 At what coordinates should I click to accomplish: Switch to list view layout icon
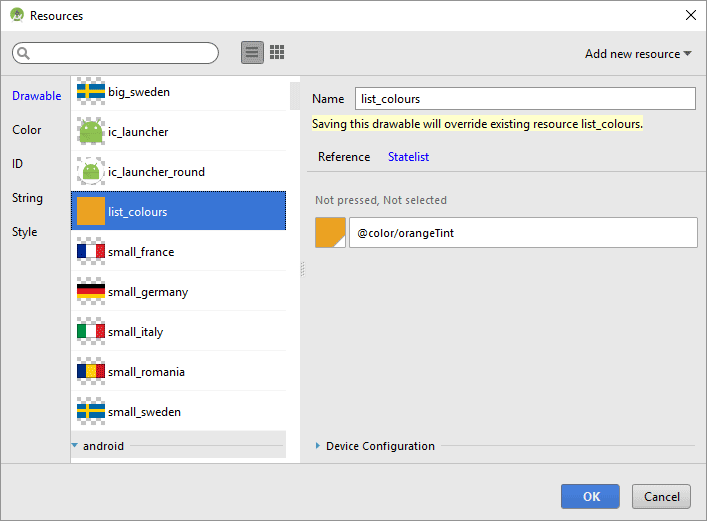[252, 53]
